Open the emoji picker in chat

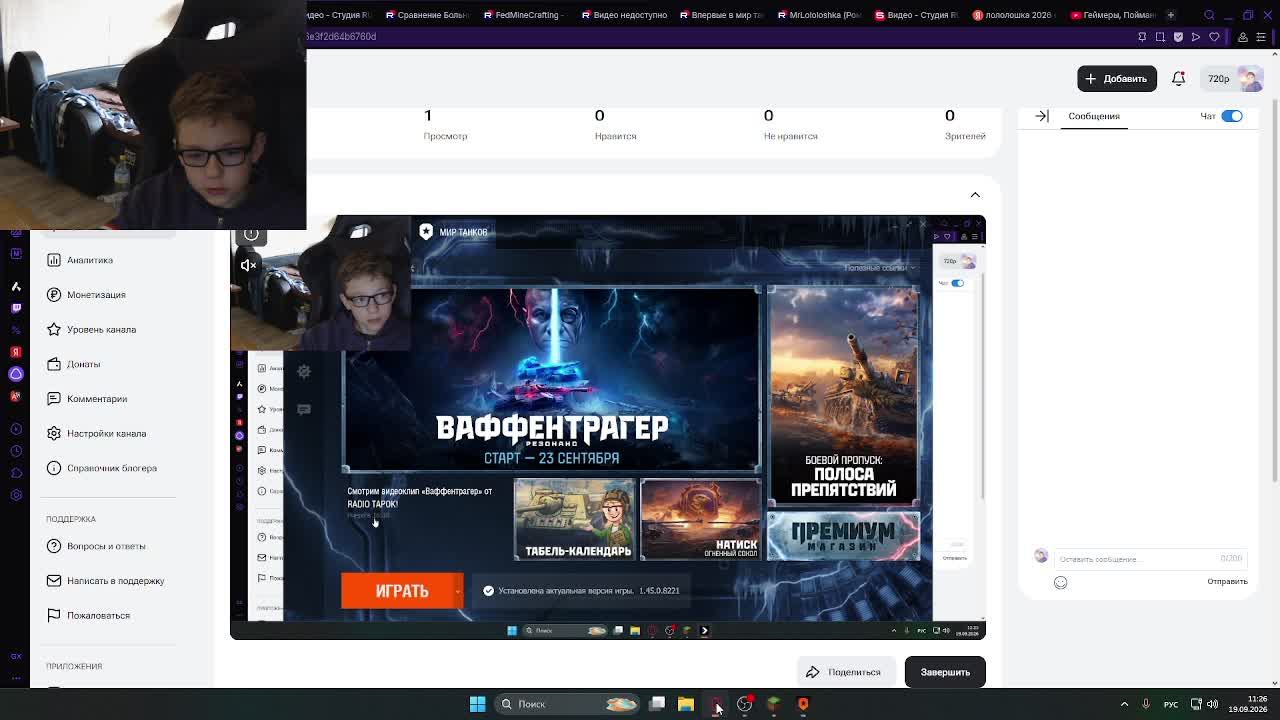pyautogui.click(x=1060, y=582)
